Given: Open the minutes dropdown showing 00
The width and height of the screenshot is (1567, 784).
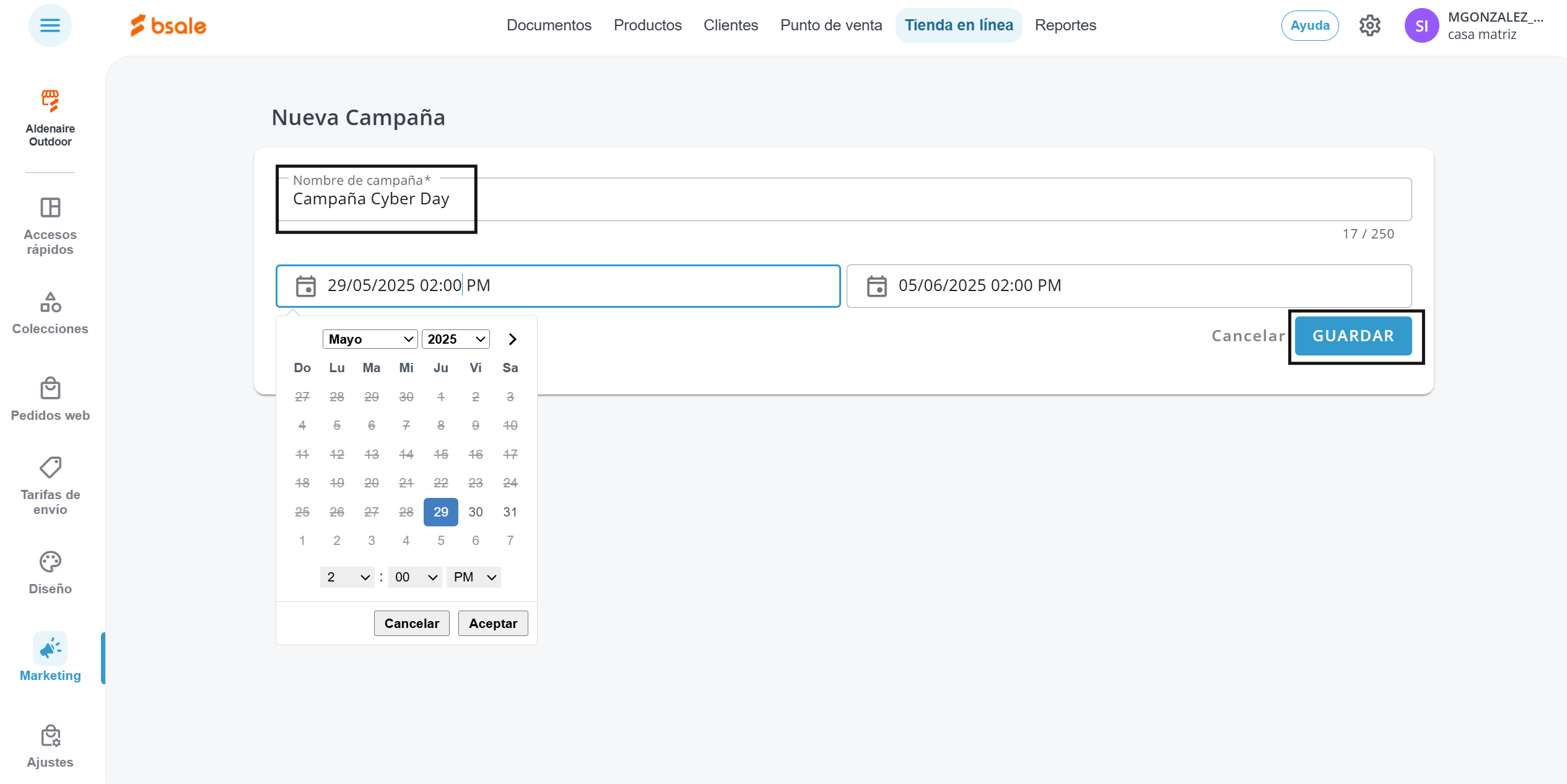Looking at the screenshot, I should pyautogui.click(x=415, y=577).
